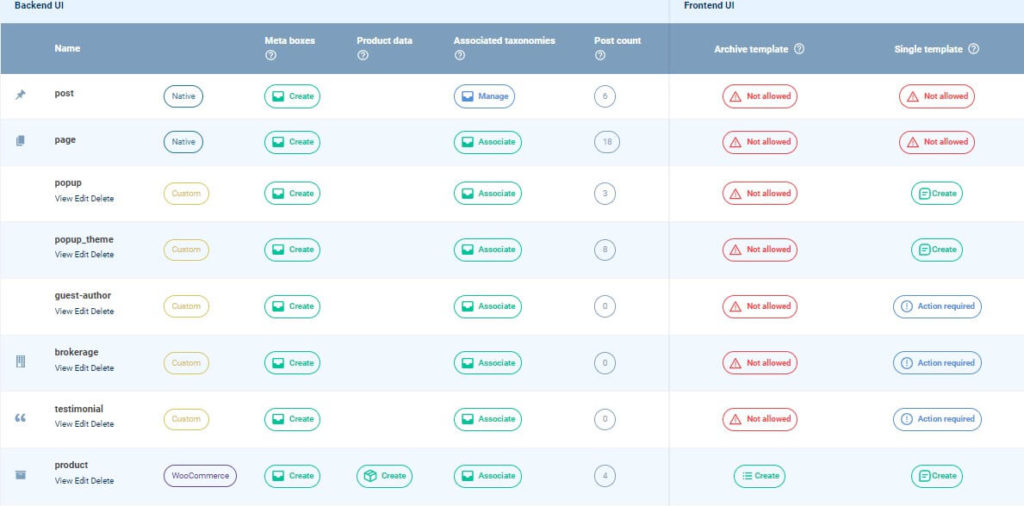Open the Associated taxonomies help icon

[x=460, y=55]
